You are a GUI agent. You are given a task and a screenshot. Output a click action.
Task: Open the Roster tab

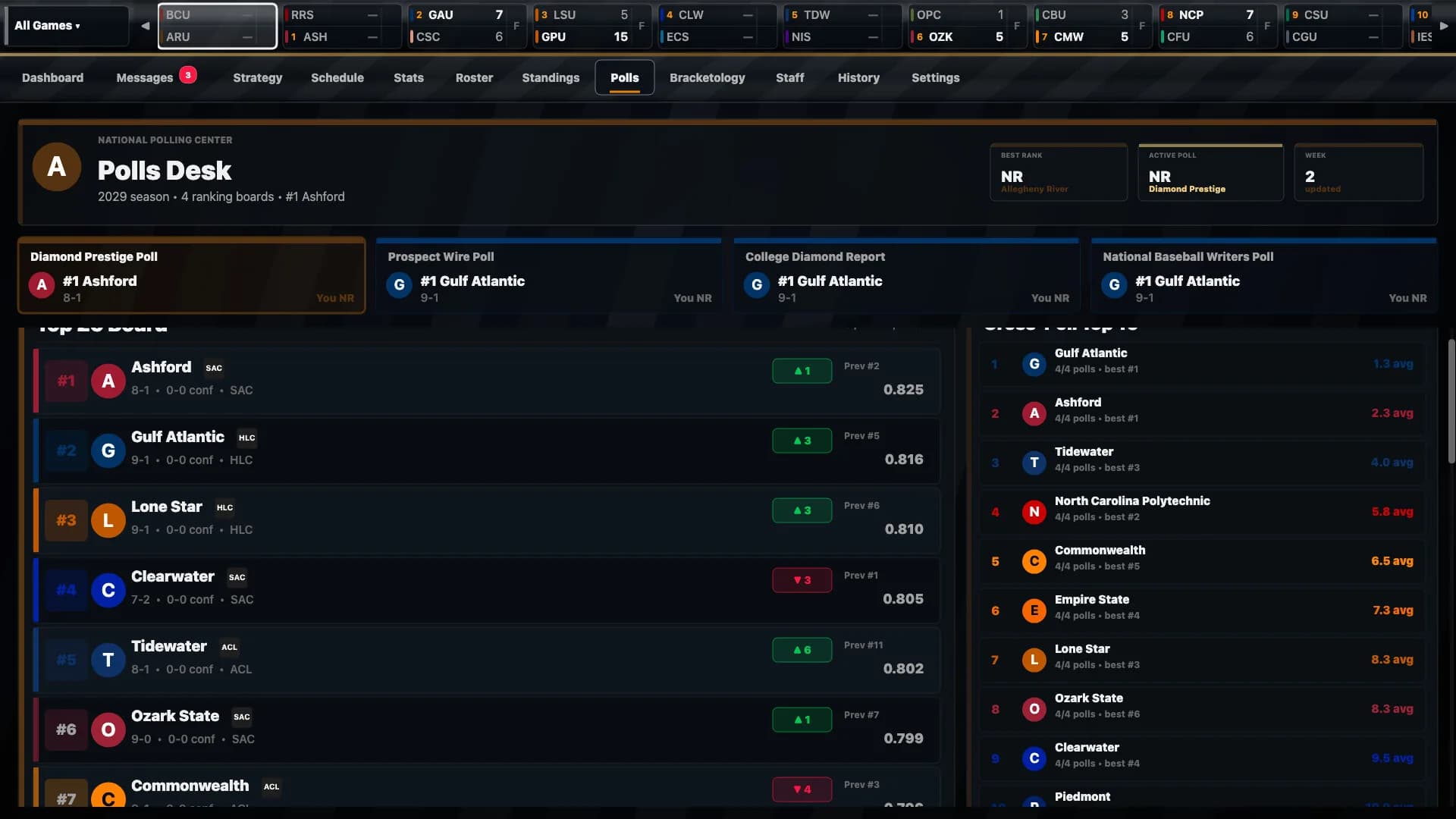474,77
